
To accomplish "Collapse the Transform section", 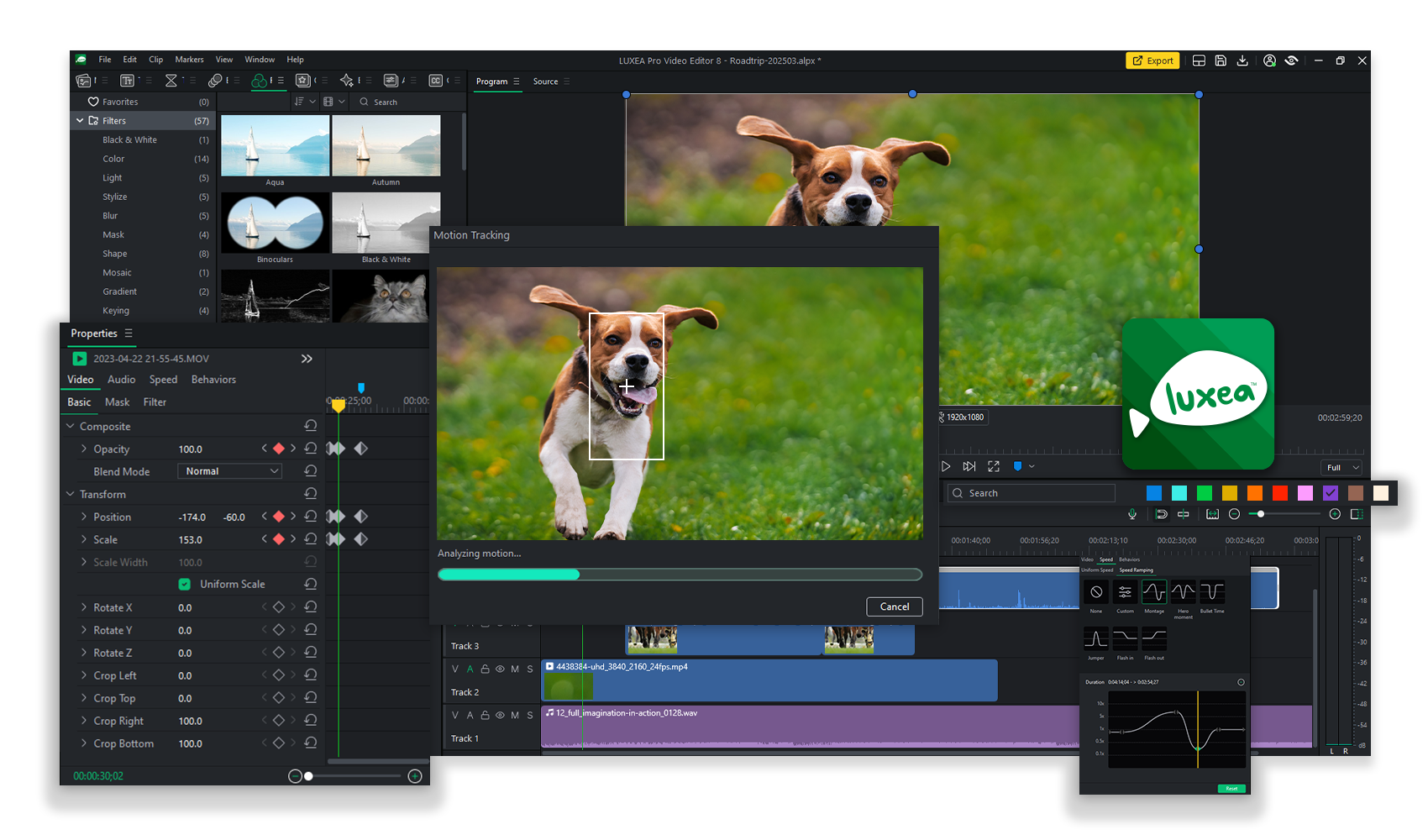I will point(71,495).
